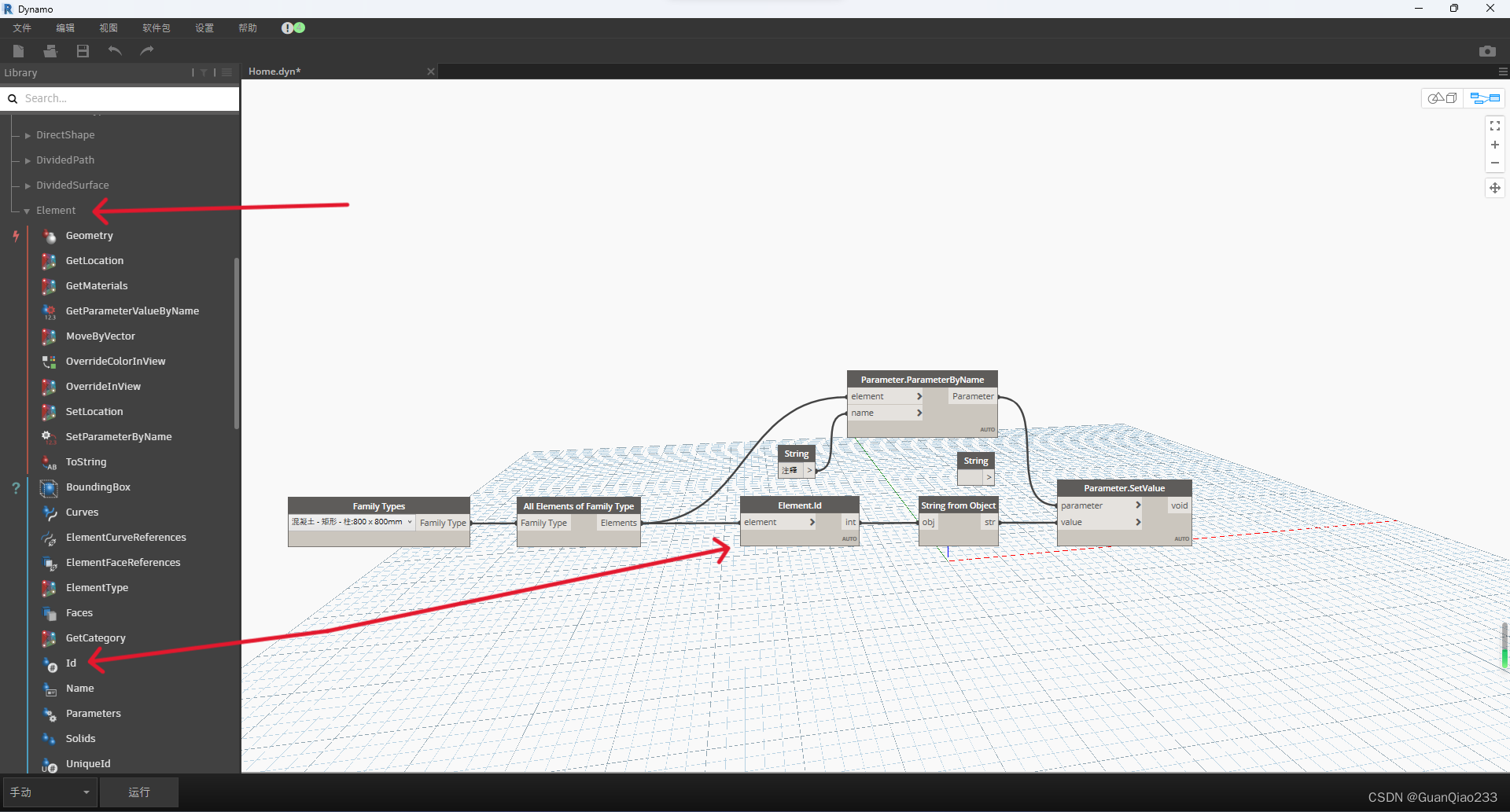Select the Home.dyn tab
The height and width of the screenshot is (812, 1510).
[x=274, y=71]
